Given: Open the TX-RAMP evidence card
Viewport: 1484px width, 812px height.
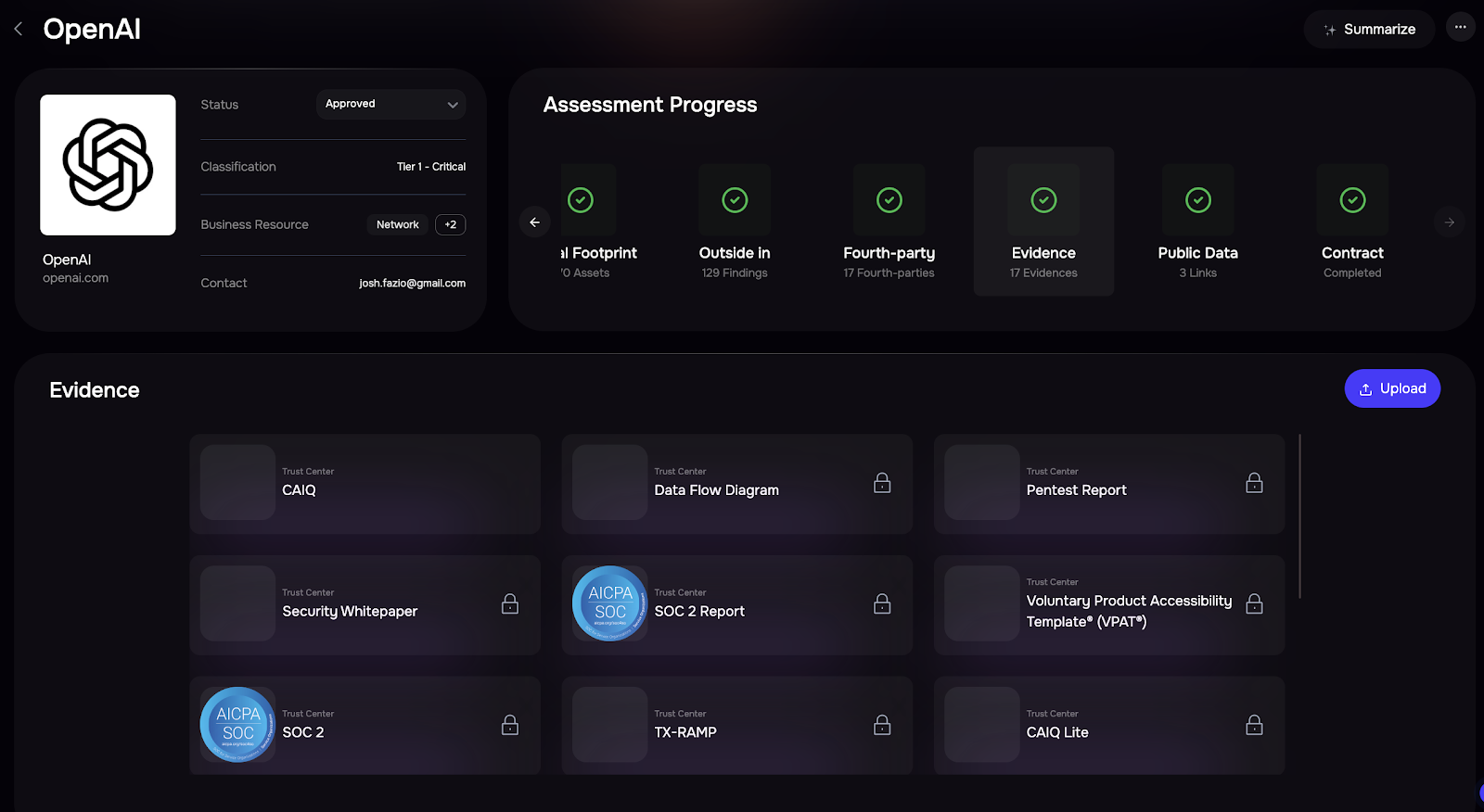Looking at the screenshot, I should click(737, 725).
